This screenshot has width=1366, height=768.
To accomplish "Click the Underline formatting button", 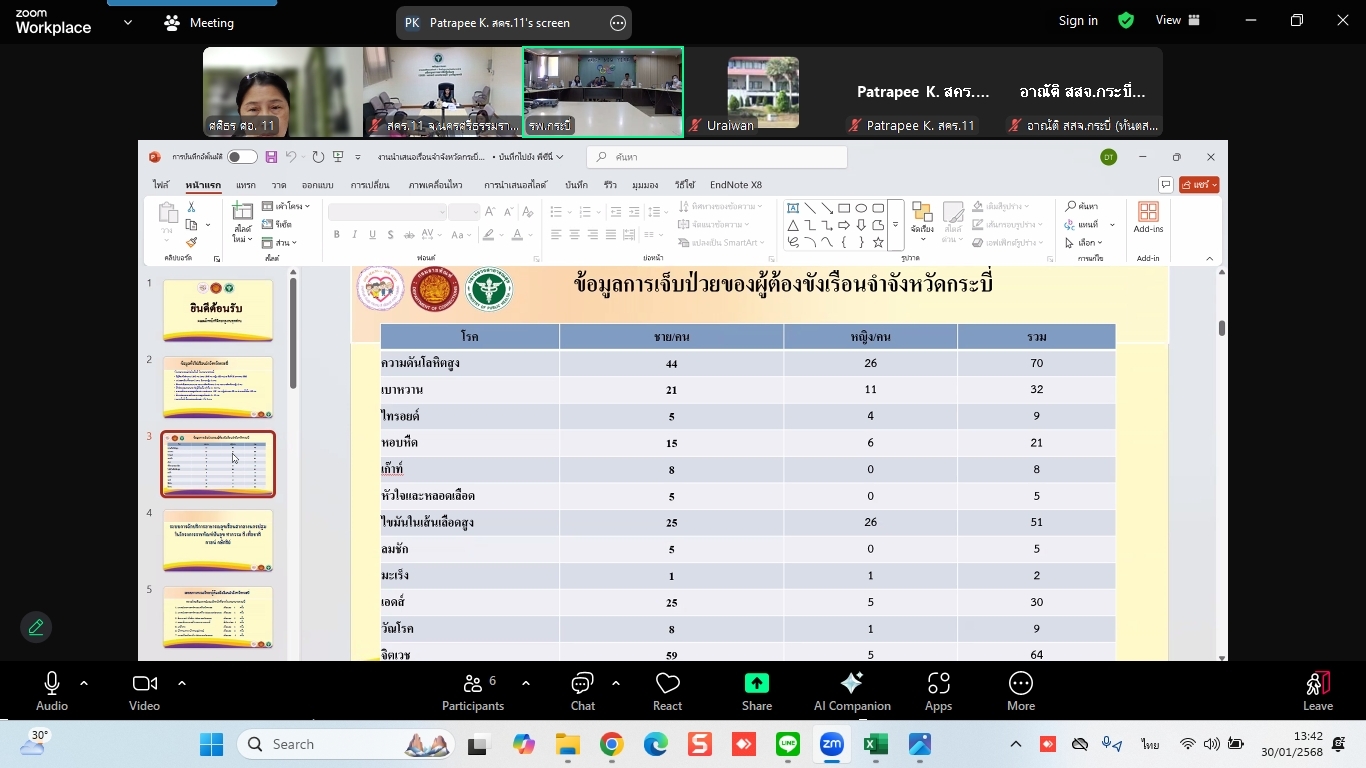I will click(373, 235).
